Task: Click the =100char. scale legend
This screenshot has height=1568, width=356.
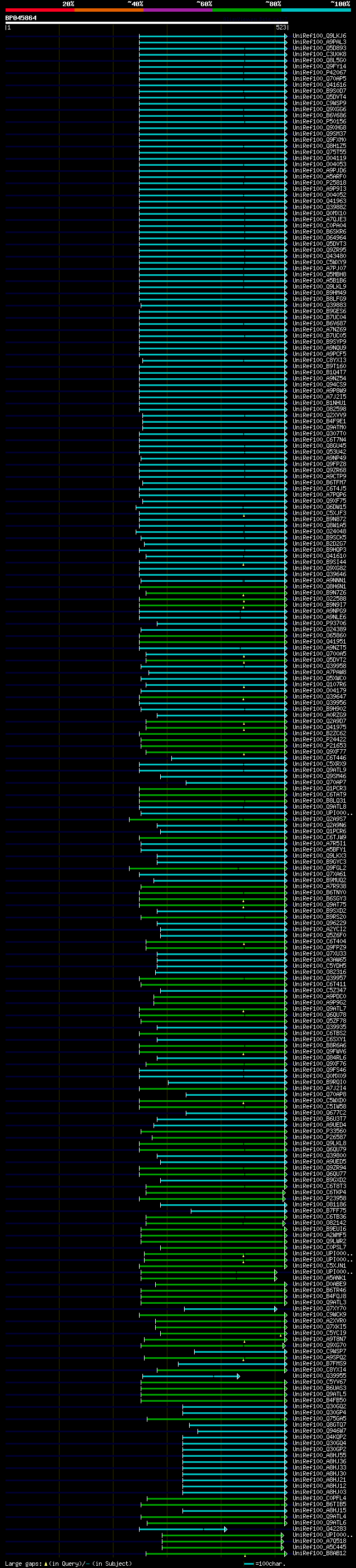Action: tap(265, 1564)
